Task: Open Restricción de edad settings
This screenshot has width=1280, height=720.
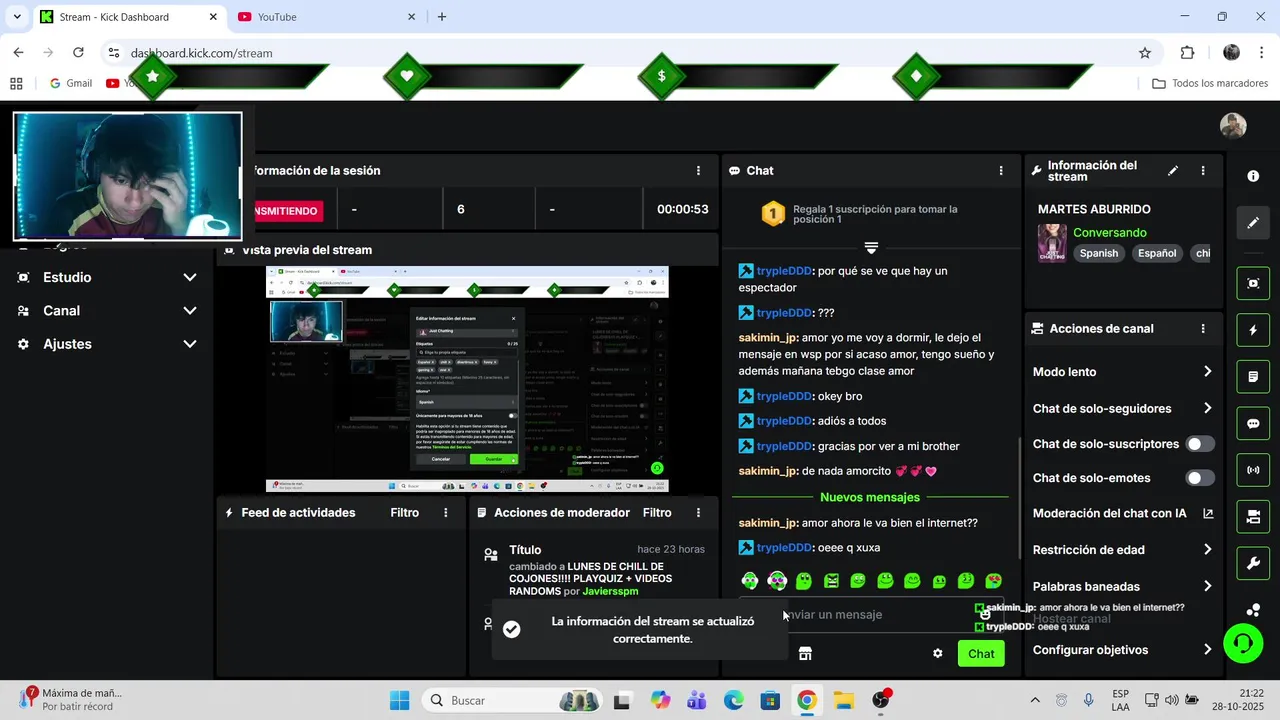Action: 1122,549
